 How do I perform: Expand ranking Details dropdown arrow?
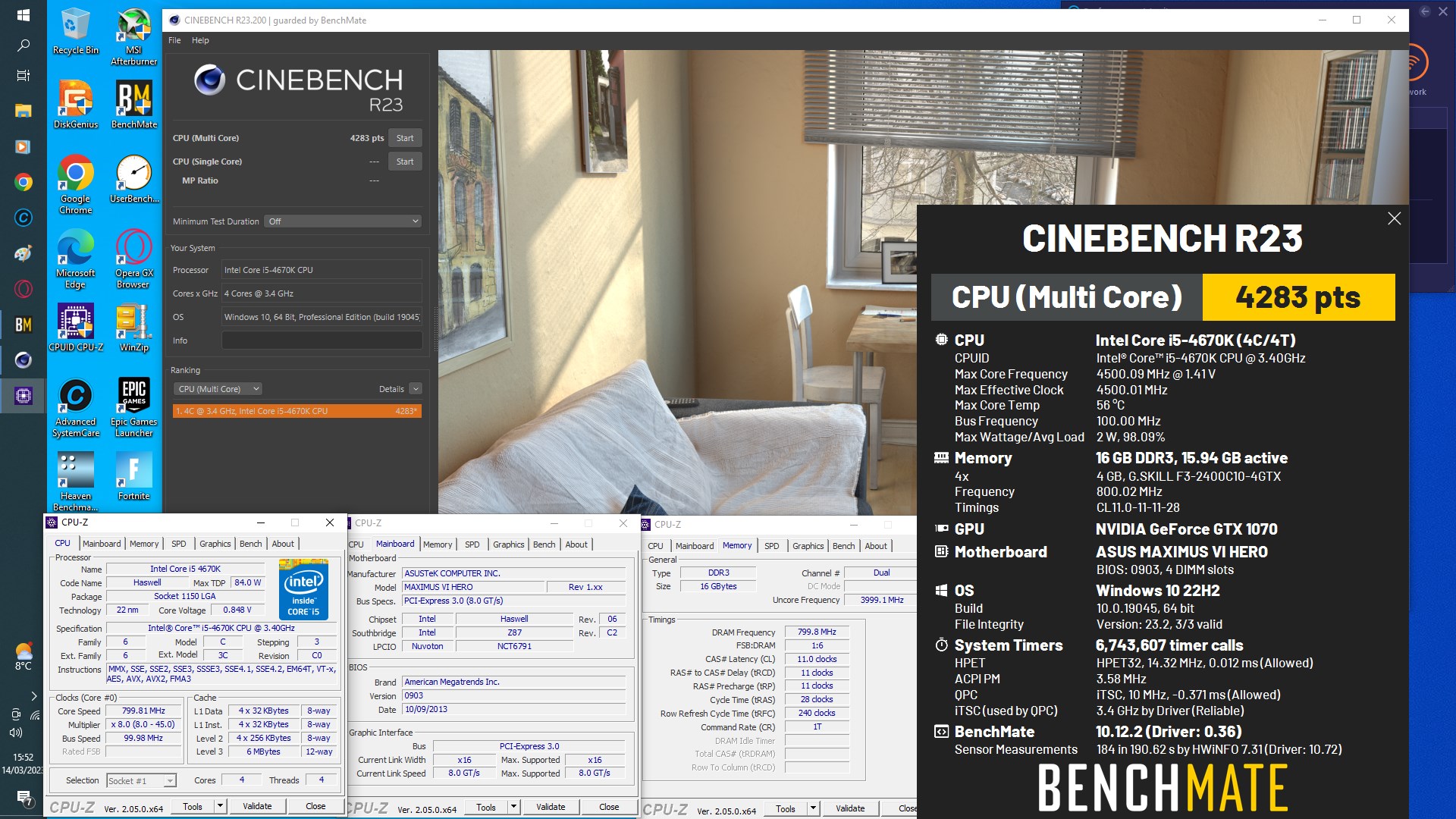click(416, 389)
